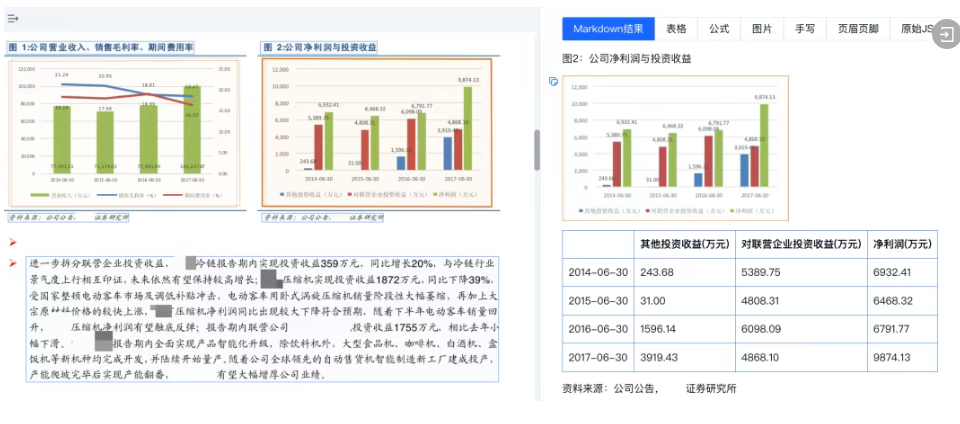Click the document's vertical scrollbar thumb
960x424 pixels.
(x=537, y=150)
